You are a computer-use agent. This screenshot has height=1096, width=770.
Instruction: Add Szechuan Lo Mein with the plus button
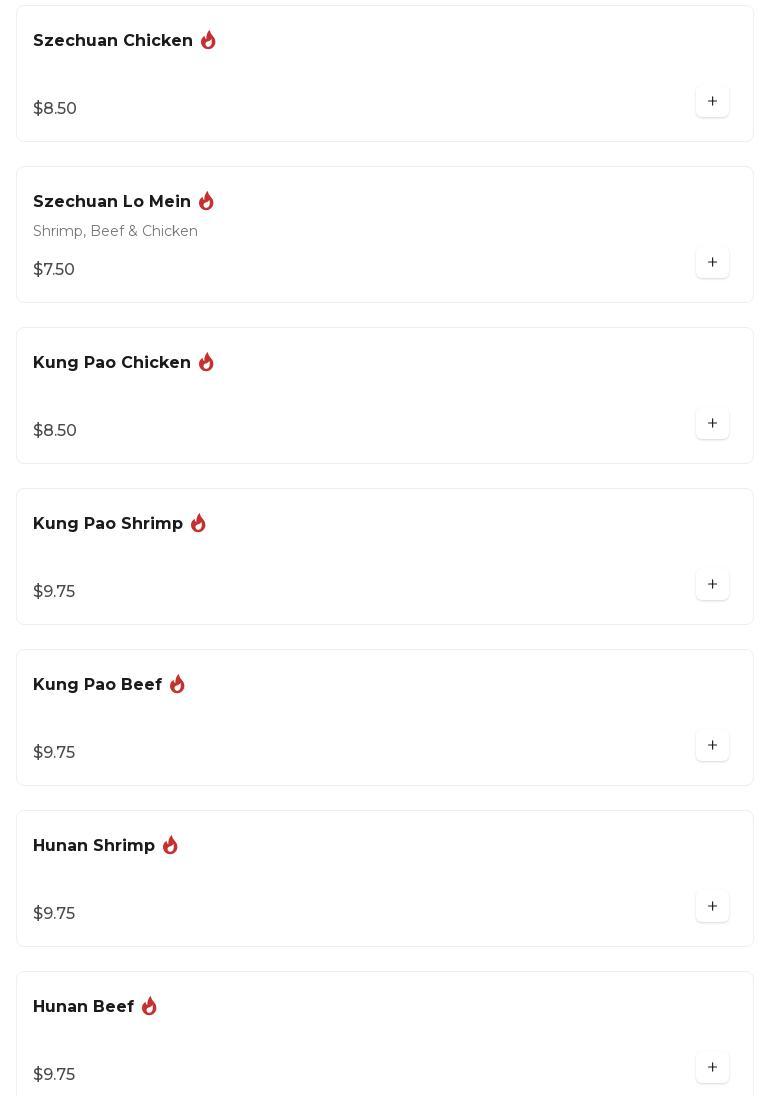tap(712, 262)
